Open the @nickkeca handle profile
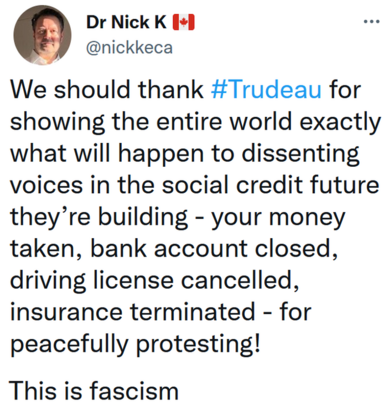The width and height of the screenshot is (389, 411). tap(129, 48)
